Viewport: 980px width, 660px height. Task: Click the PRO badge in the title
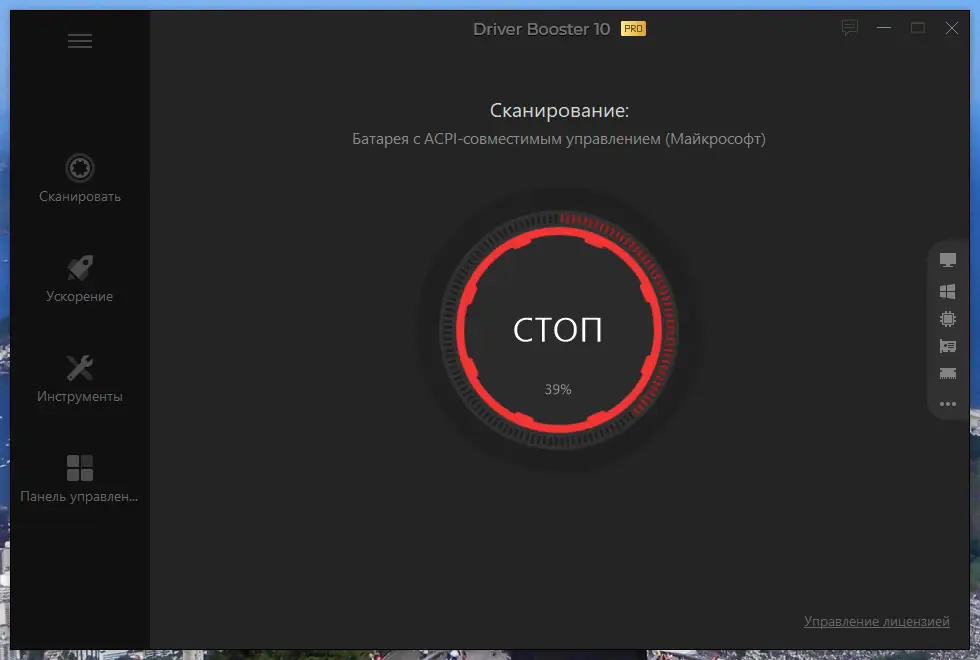633,29
